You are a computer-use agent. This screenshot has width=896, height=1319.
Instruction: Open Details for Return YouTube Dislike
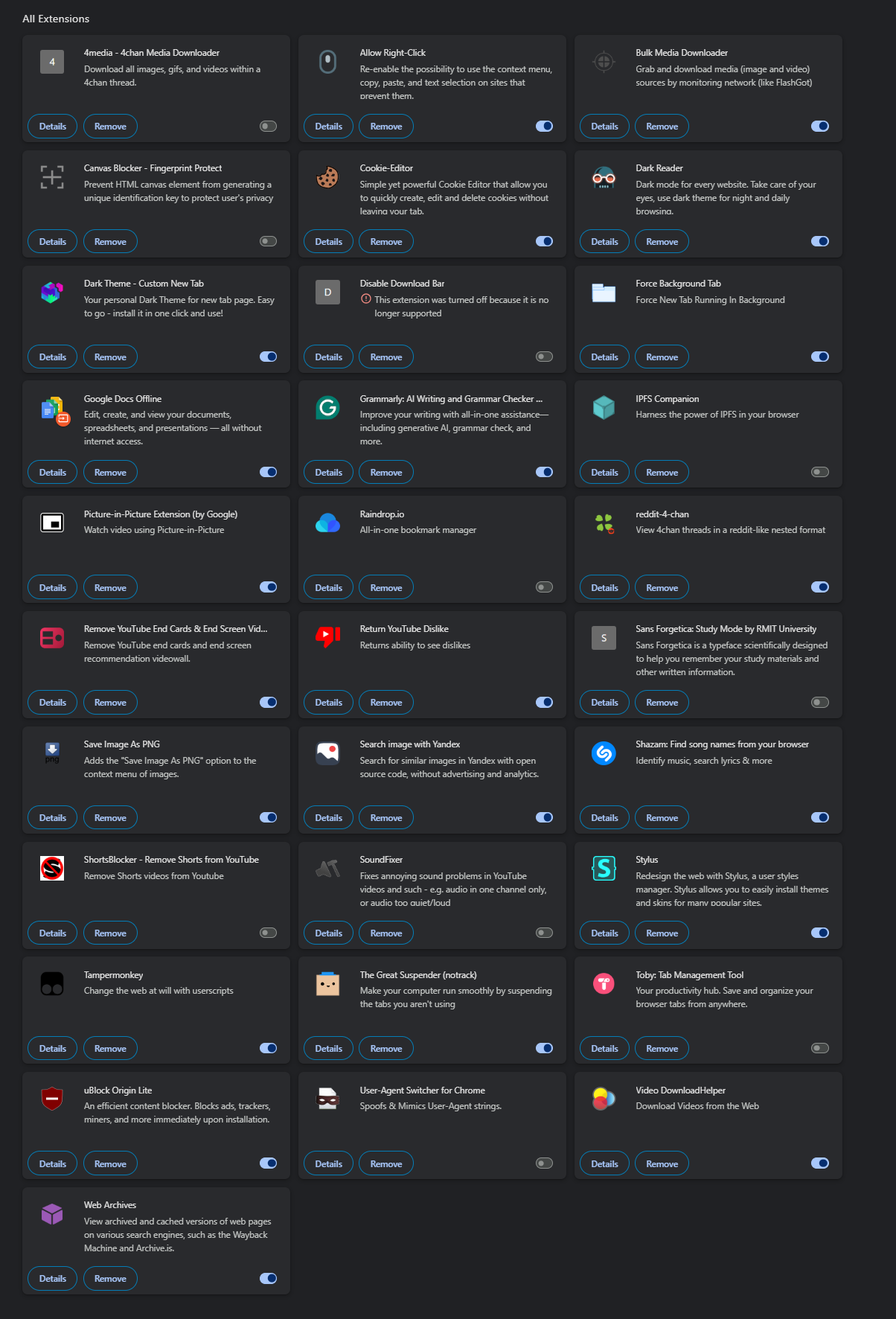(328, 702)
